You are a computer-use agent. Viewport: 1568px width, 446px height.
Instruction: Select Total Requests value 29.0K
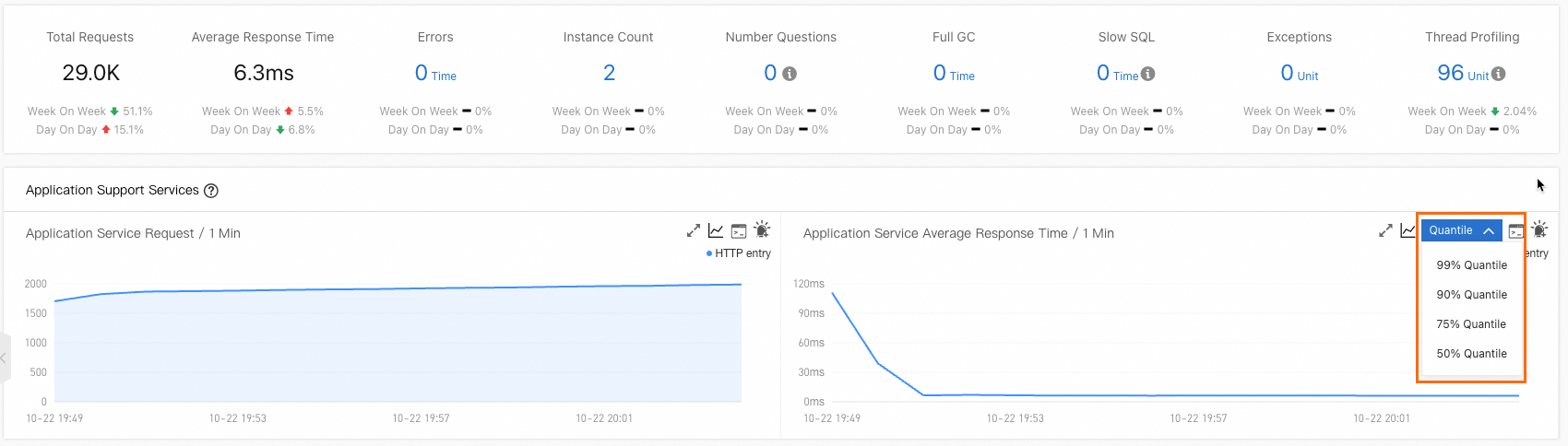[90, 73]
